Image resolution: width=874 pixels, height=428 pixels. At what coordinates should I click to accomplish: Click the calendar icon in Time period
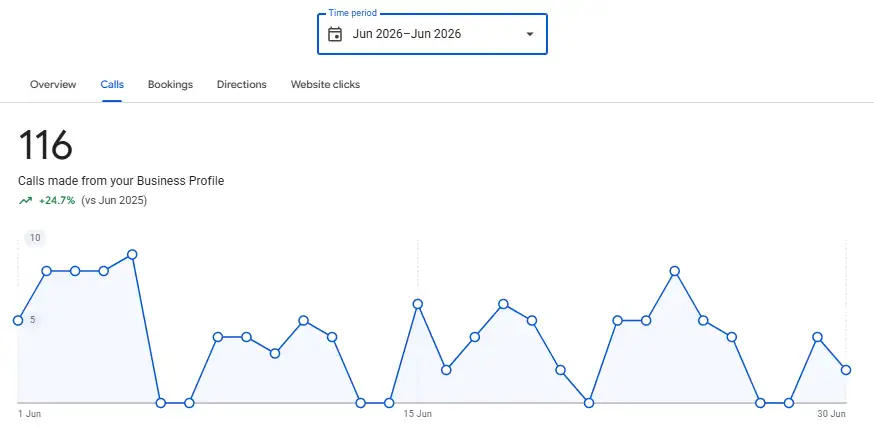click(334, 34)
